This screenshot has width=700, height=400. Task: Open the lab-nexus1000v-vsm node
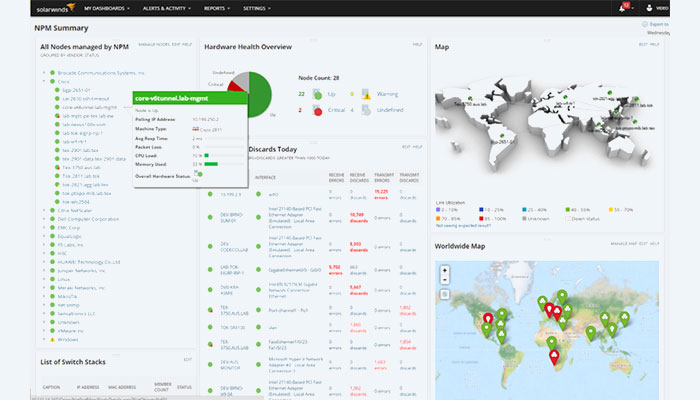pos(84,125)
